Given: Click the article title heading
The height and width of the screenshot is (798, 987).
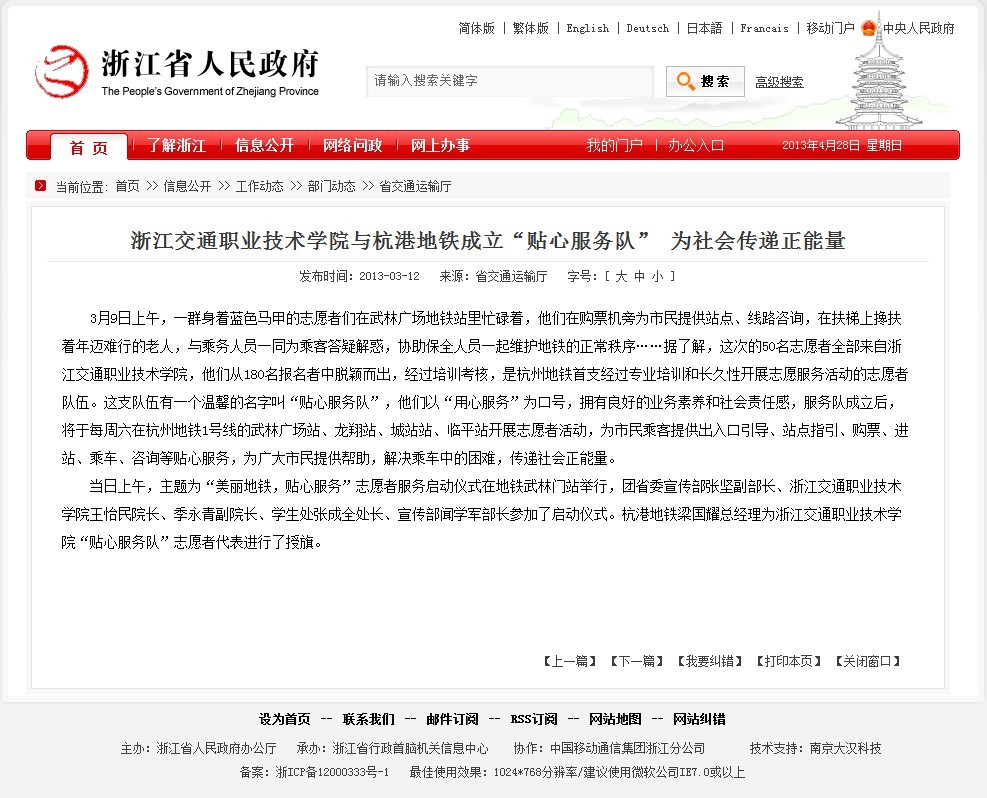Looking at the screenshot, I should click(x=488, y=240).
